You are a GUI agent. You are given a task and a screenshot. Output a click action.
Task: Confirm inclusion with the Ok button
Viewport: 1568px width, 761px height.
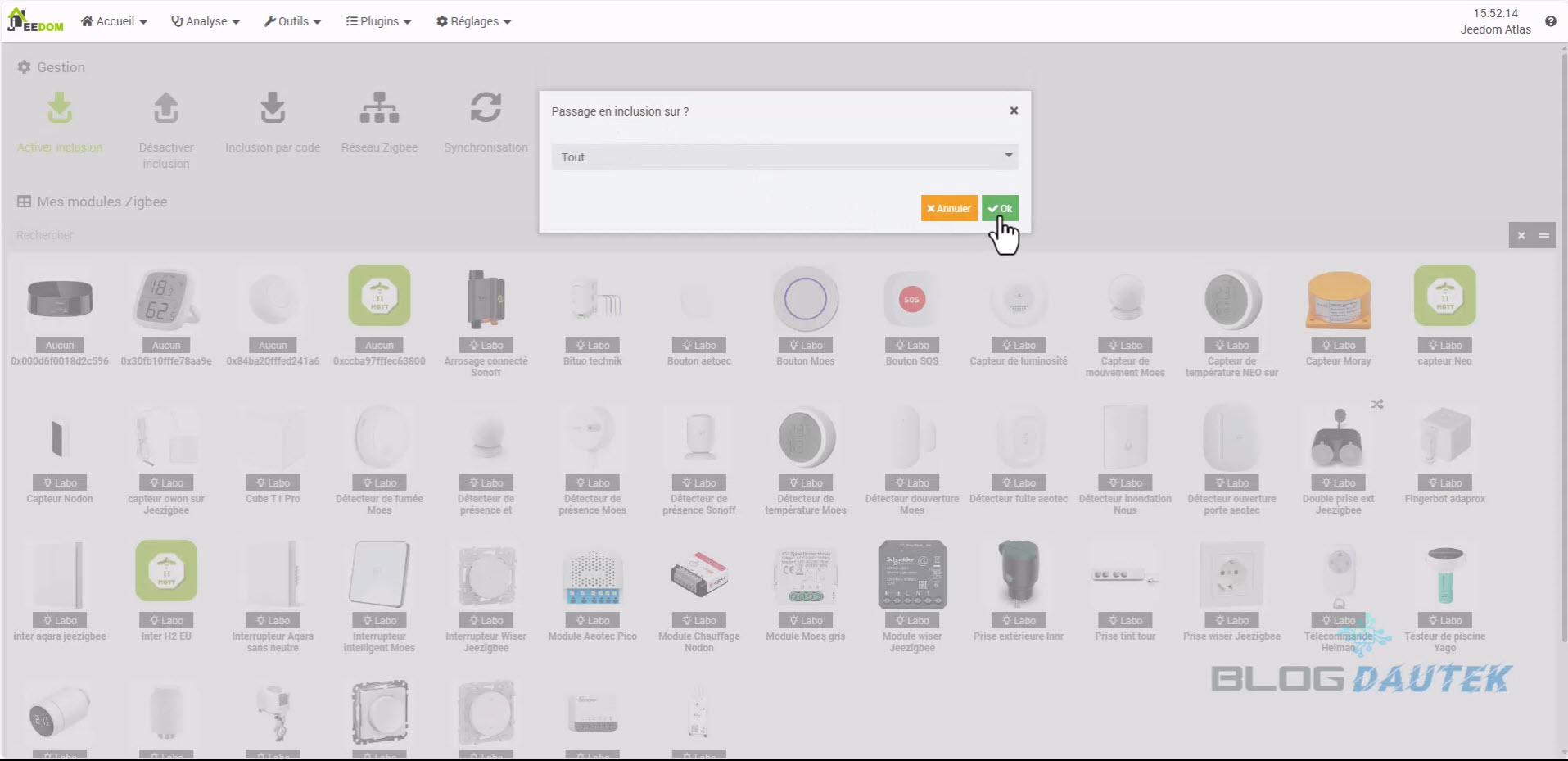pyautogui.click(x=1000, y=208)
